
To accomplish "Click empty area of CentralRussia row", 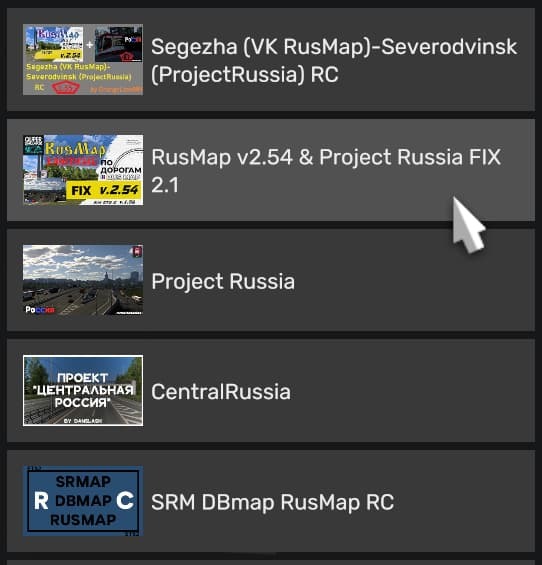I will 414,391.
